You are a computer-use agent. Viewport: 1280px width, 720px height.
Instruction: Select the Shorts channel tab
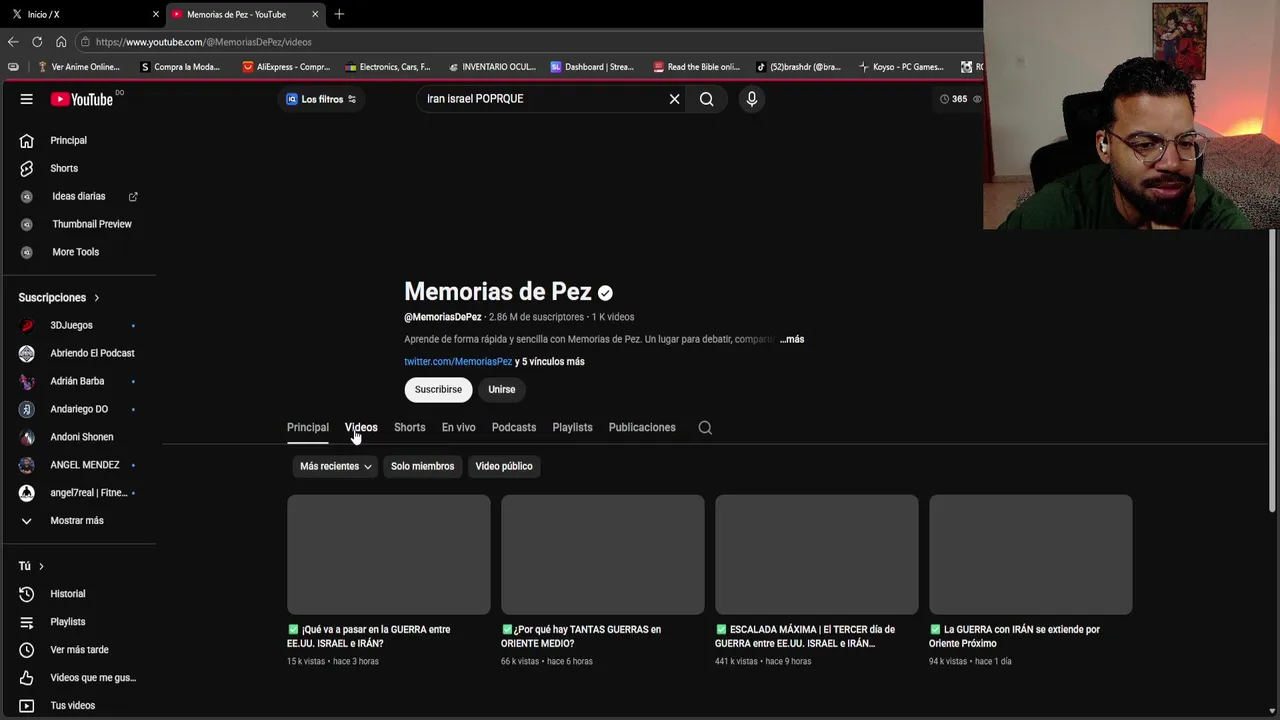pos(409,427)
